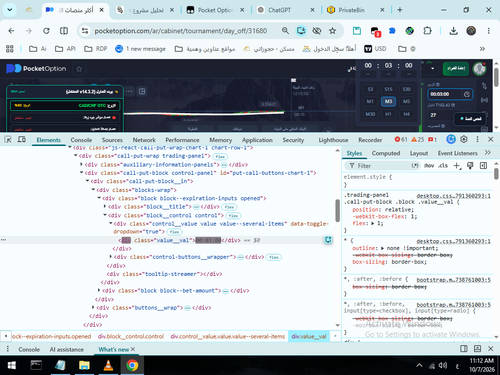Open the desktop.css link for .trading-panel rule
The height and width of the screenshot is (375, 500).
tap(453, 196)
